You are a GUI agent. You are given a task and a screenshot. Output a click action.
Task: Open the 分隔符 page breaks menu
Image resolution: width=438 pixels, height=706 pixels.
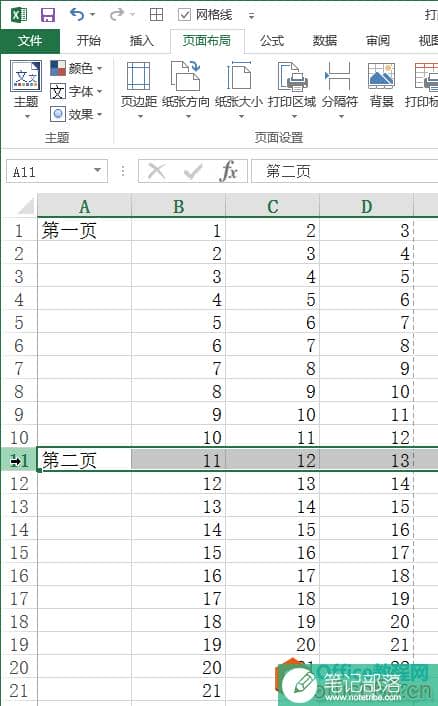pos(340,90)
